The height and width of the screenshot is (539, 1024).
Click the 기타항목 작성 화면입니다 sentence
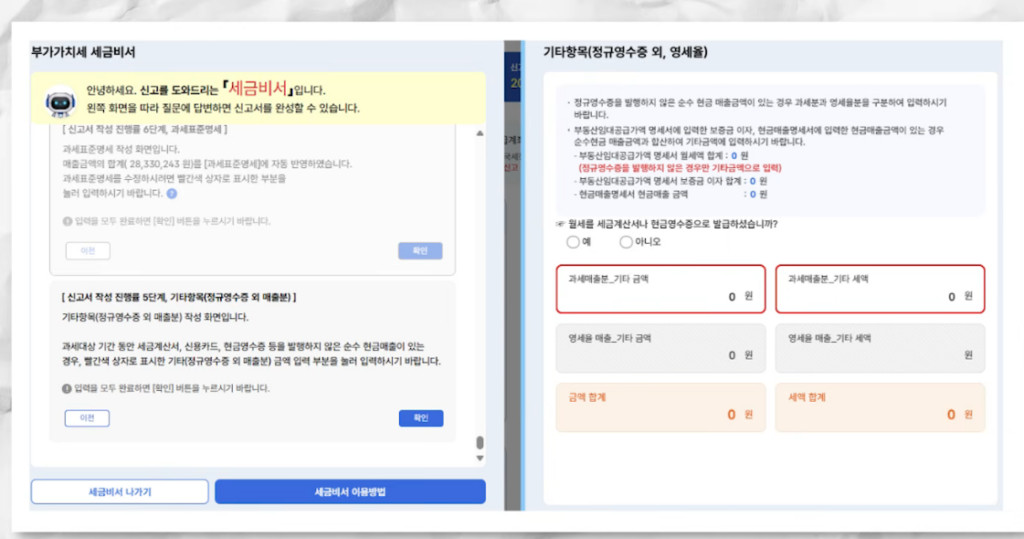155,318
